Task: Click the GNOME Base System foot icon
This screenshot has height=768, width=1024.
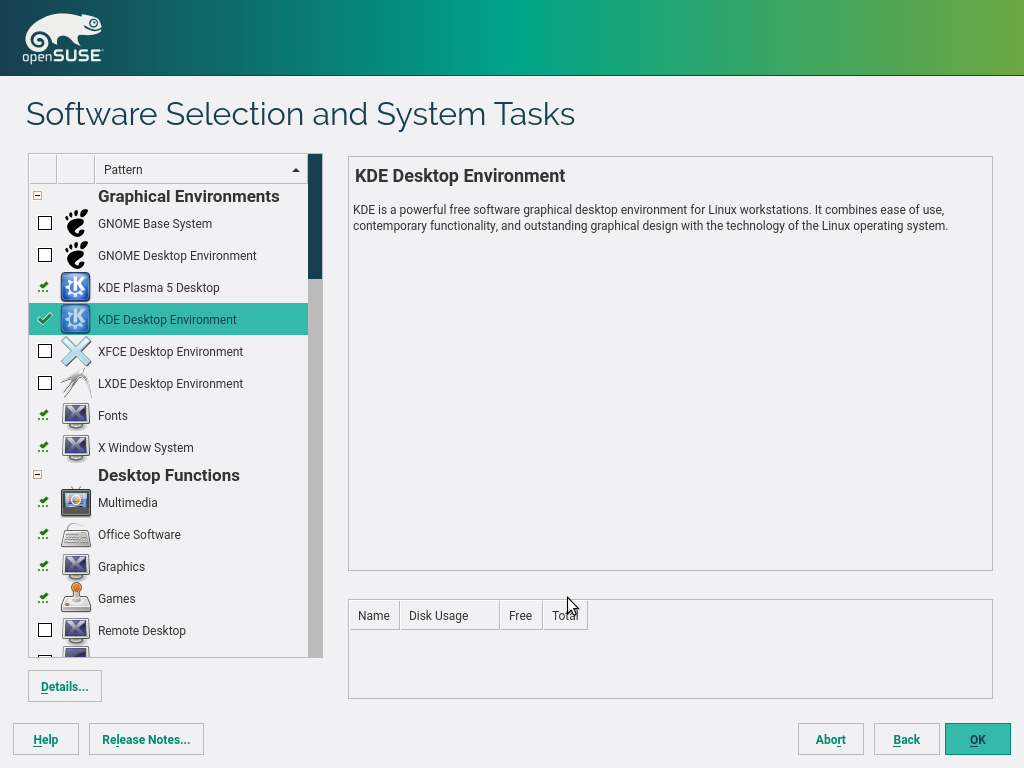Action: [x=76, y=223]
